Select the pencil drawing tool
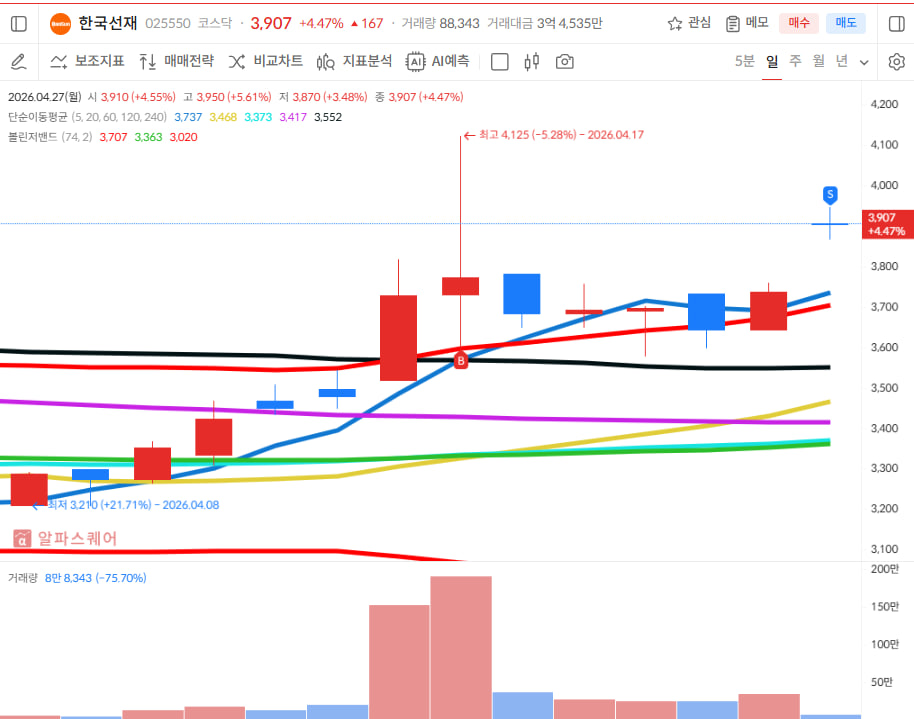Viewport: 914px width, 719px height. tap(18, 62)
